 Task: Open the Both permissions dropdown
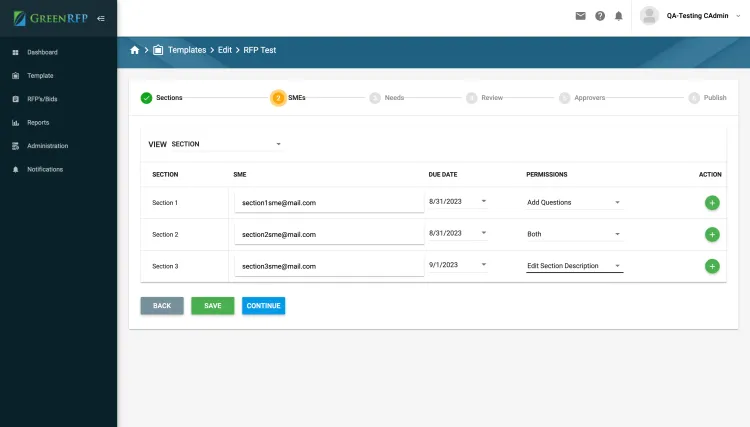point(574,234)
